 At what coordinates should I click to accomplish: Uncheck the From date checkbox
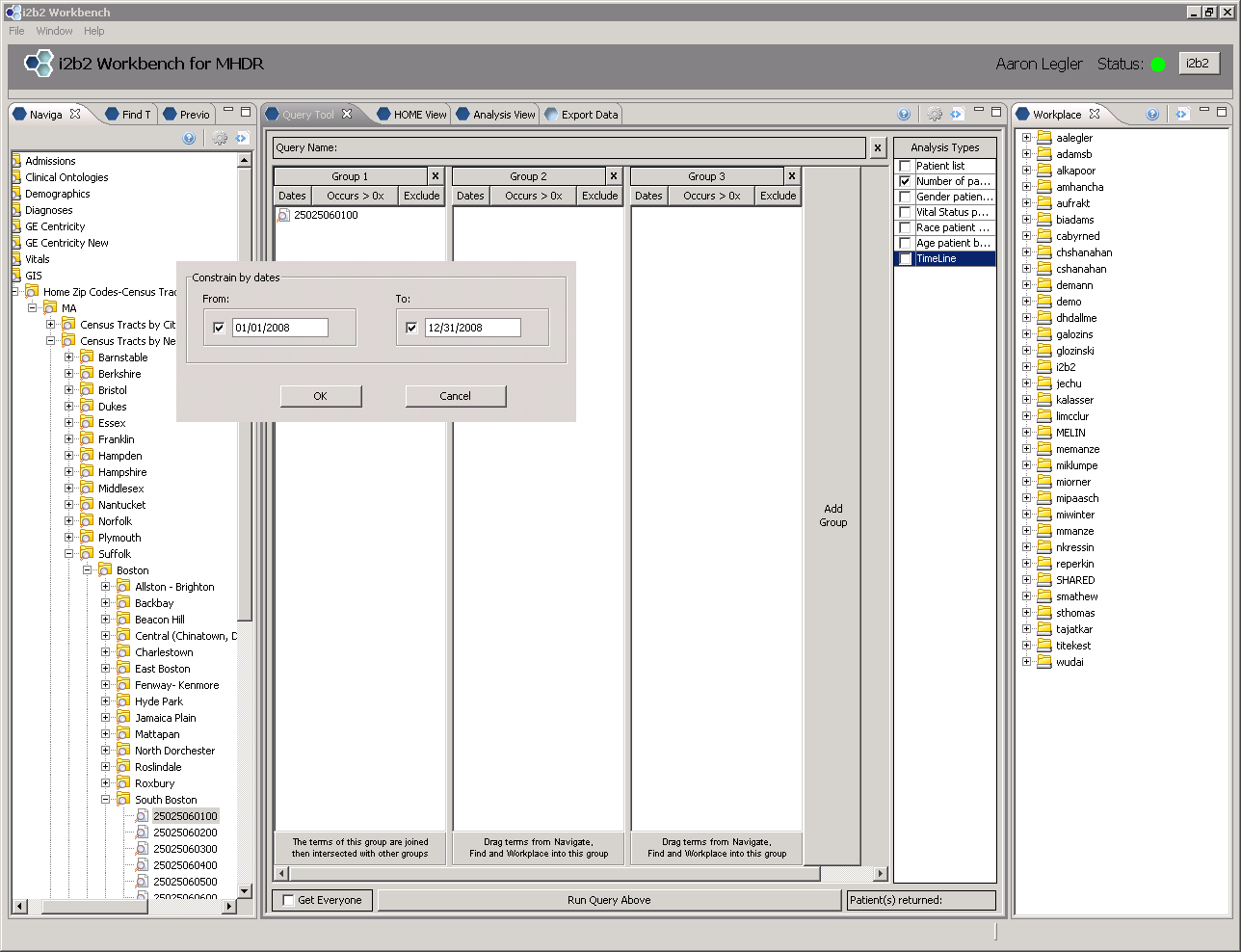click(219, 328)
